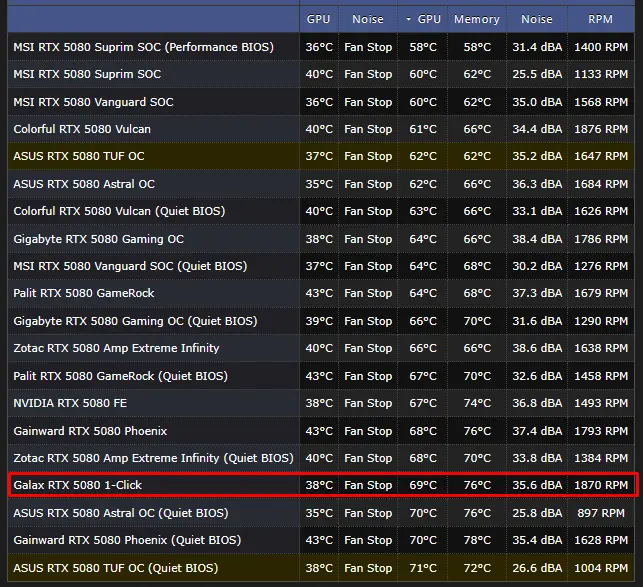Click Gigabyte RTX 5080 Gaming OC (Quiet BIOS) name
Viewport: 643px width, 587px height.
coord(135,321)
